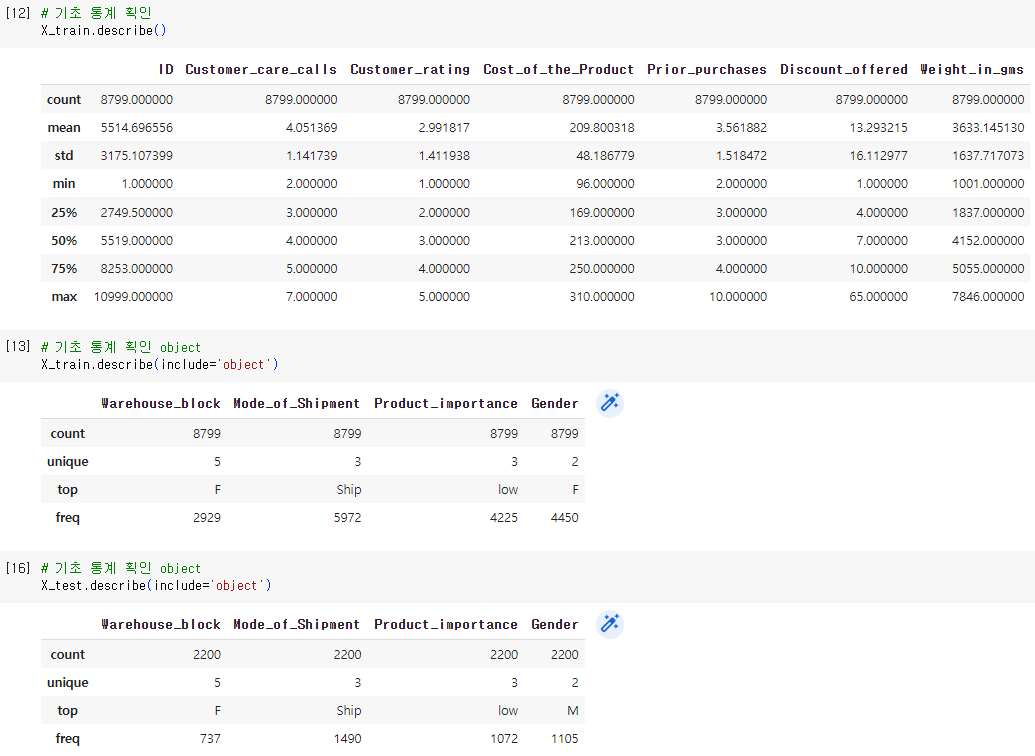Click Gender header in X_test object table
This screenshot has width=1035, height=756.
tap(554, 625)
